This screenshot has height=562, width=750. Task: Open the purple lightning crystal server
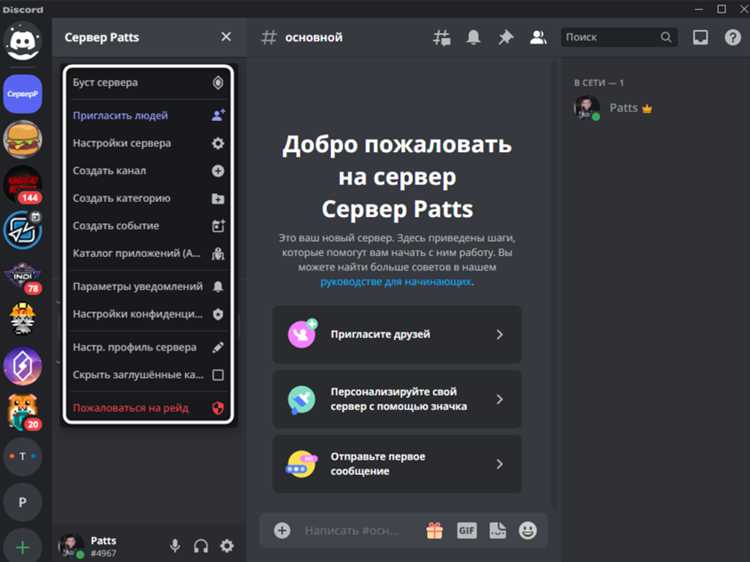(x=22, y=366)
